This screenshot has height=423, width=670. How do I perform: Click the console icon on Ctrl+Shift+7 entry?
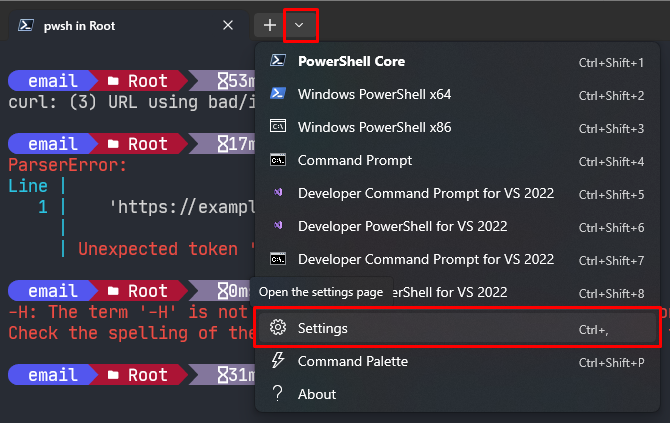click(278, 258)
